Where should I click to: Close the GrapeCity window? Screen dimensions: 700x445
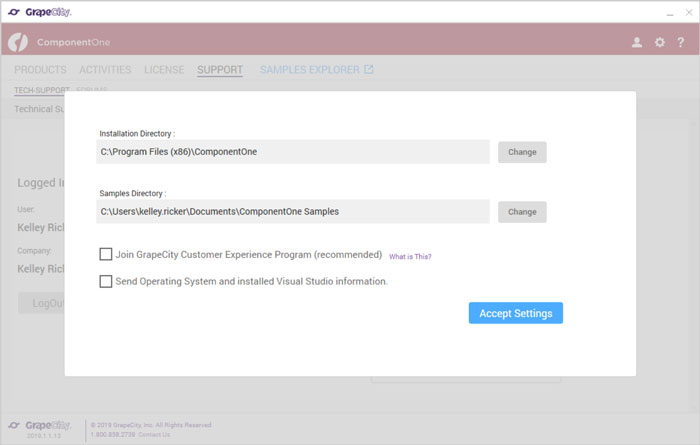[x=689, y=13]
